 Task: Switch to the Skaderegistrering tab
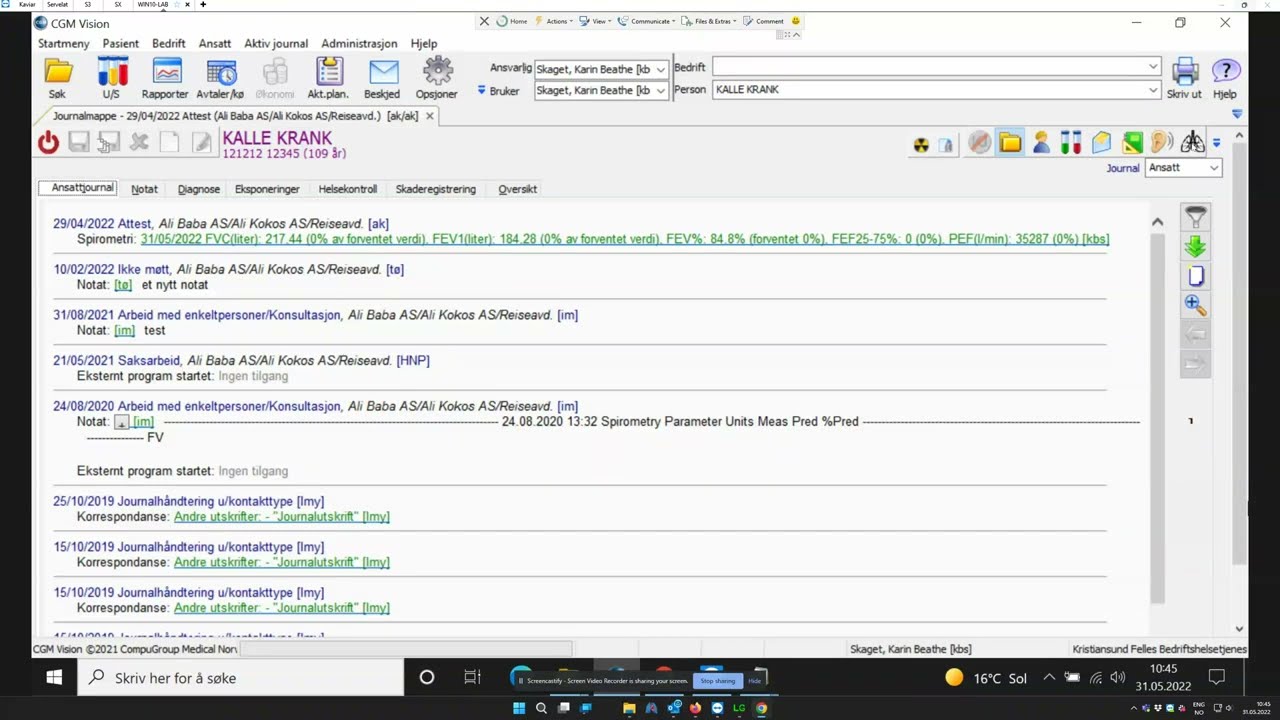click(x=436, y=189)
